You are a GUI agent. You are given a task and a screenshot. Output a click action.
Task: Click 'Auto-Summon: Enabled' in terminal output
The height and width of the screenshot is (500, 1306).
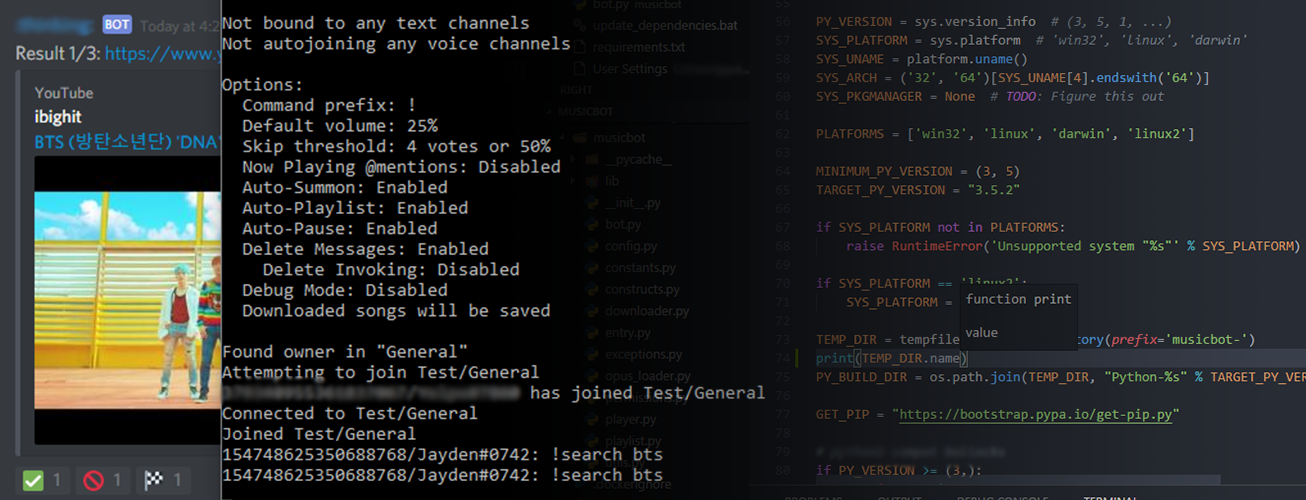345,188
